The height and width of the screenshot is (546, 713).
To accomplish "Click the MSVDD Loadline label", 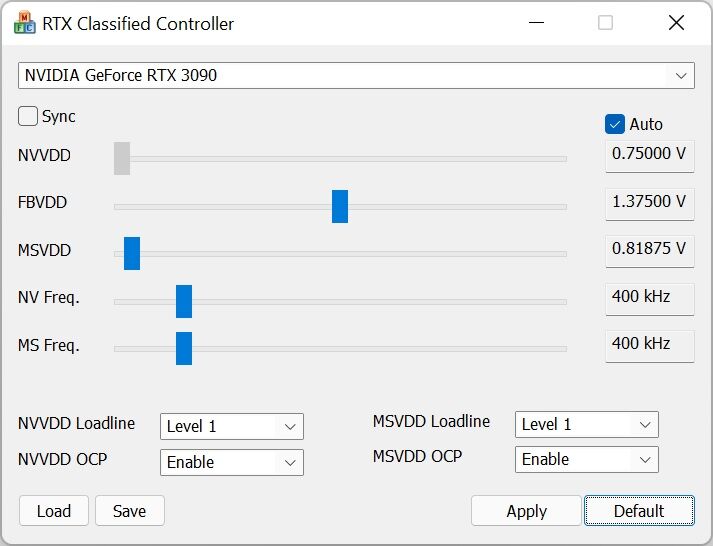I will pyautogui.click(x=431, y=421).
